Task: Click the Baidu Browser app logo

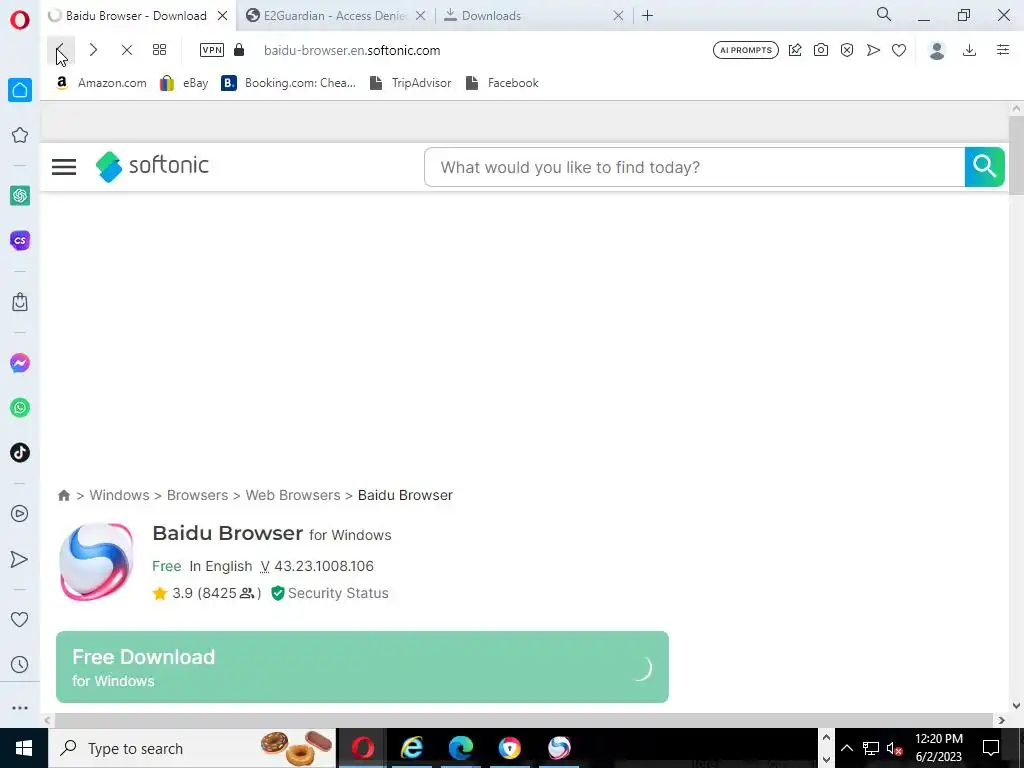Action: [x=97, y=562]
